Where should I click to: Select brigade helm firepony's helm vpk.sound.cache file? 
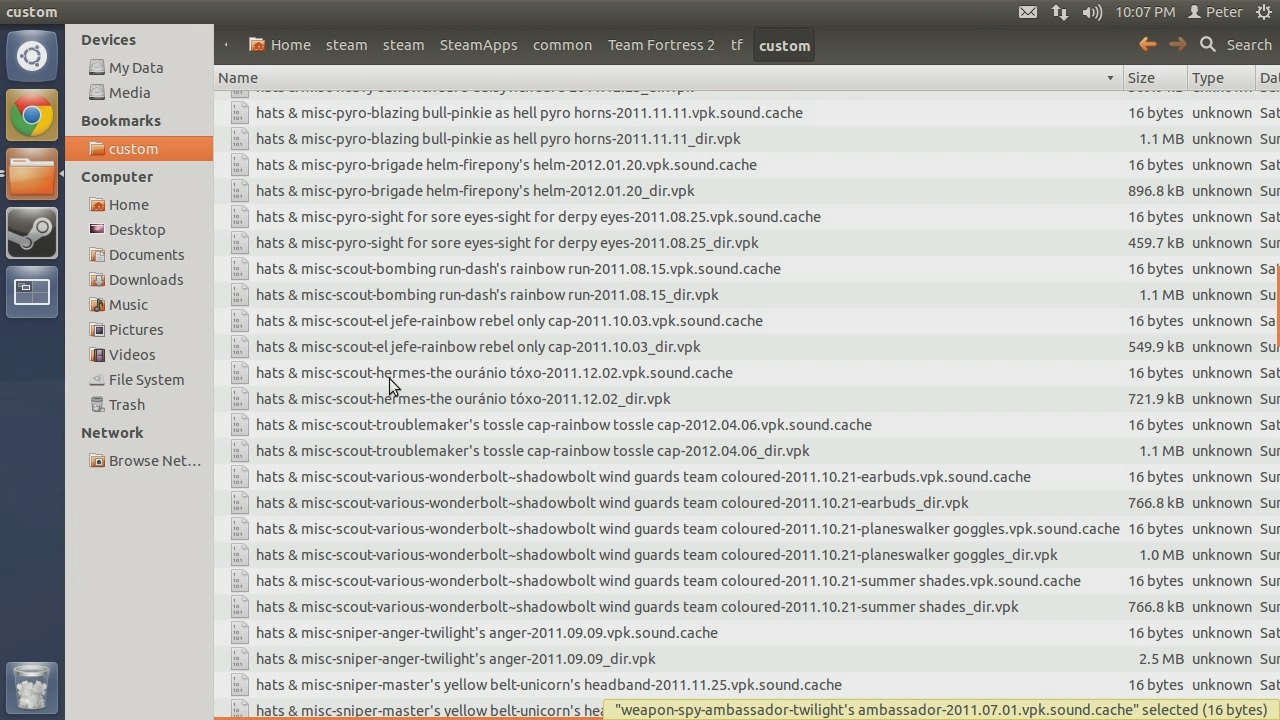(506, 165)
